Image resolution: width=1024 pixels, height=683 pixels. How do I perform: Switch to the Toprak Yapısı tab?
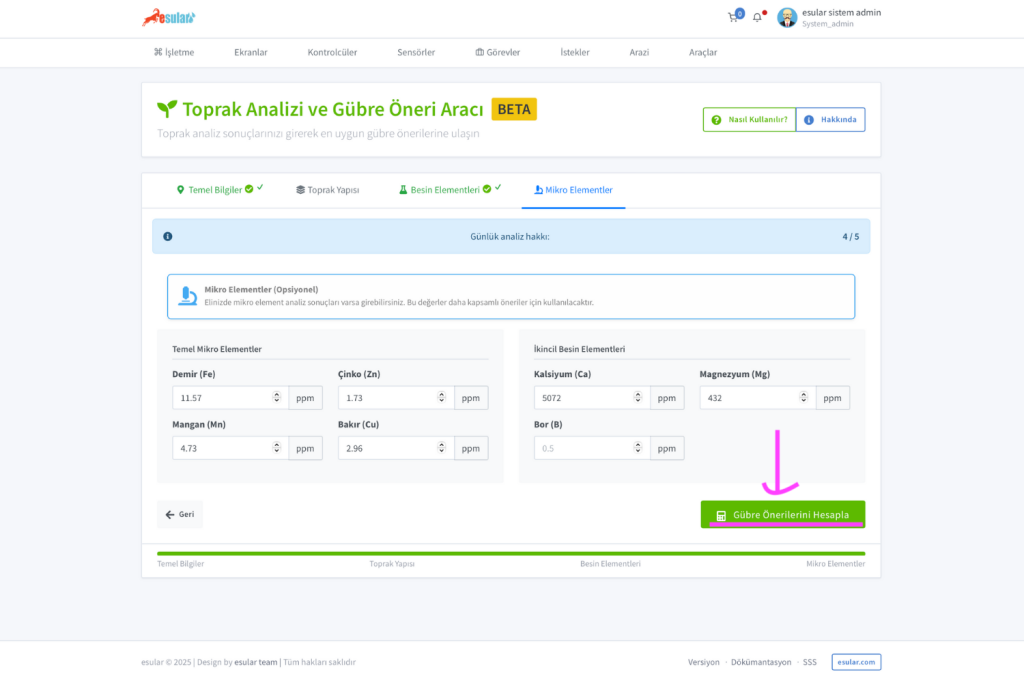327,189
